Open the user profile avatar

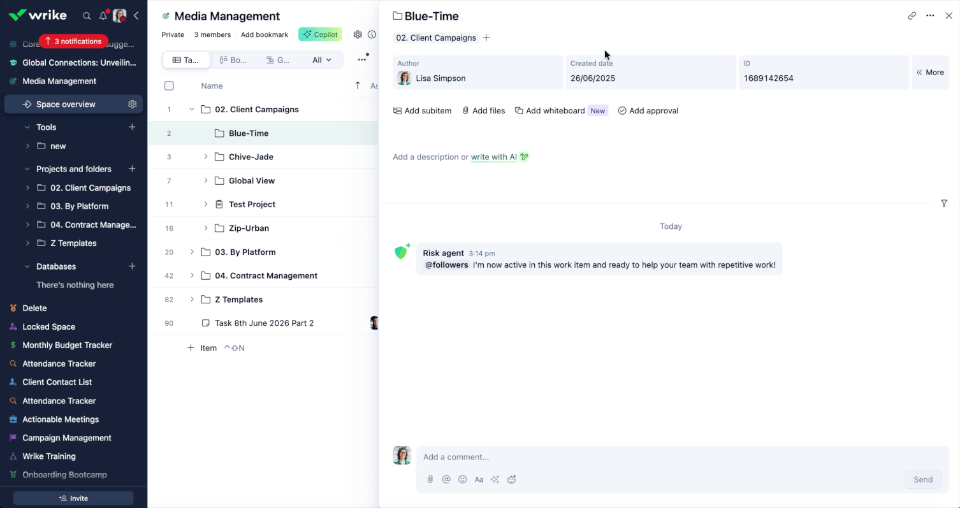point(120,16)
